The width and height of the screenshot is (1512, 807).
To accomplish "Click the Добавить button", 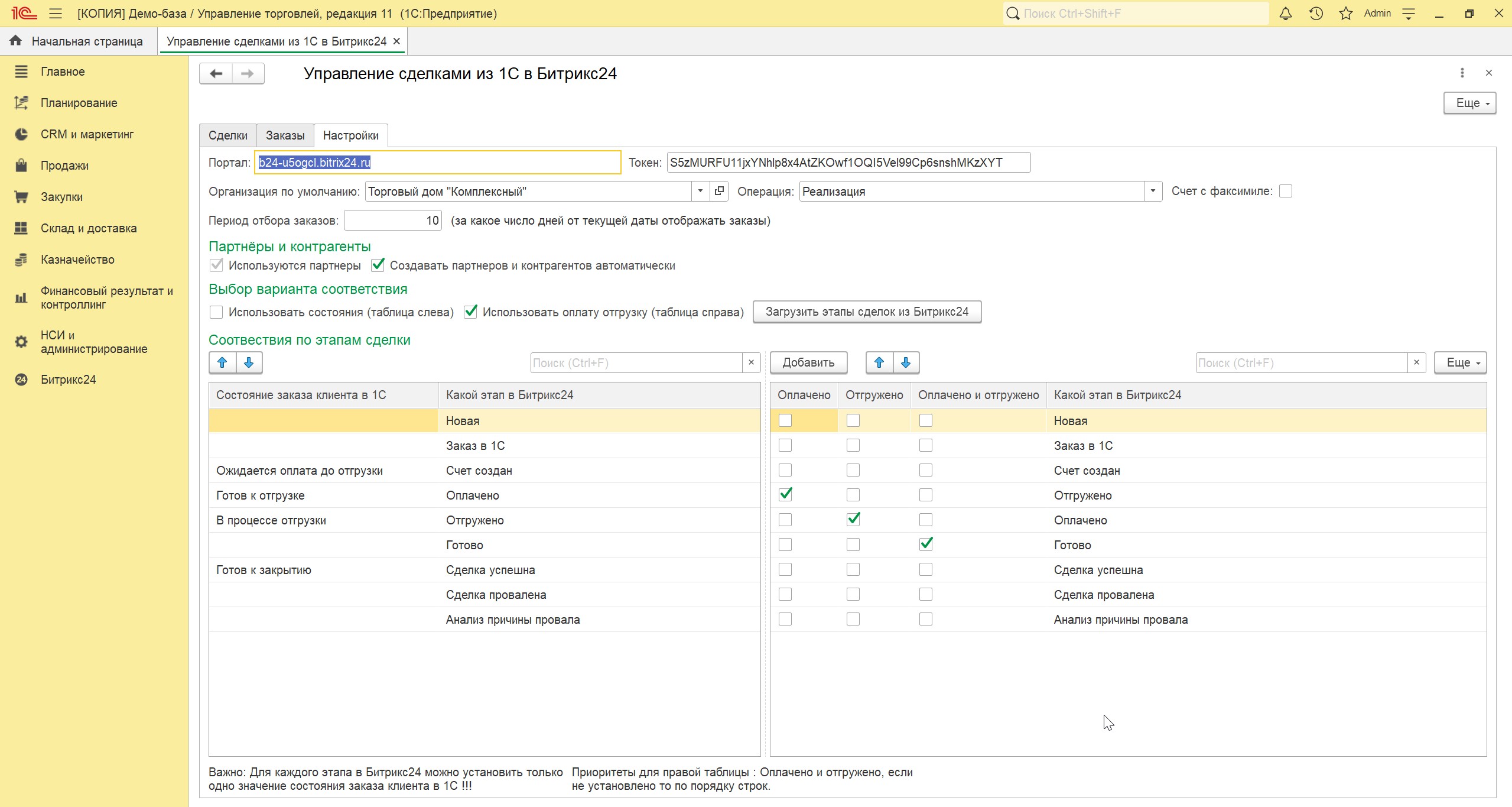I will point(808,362).
